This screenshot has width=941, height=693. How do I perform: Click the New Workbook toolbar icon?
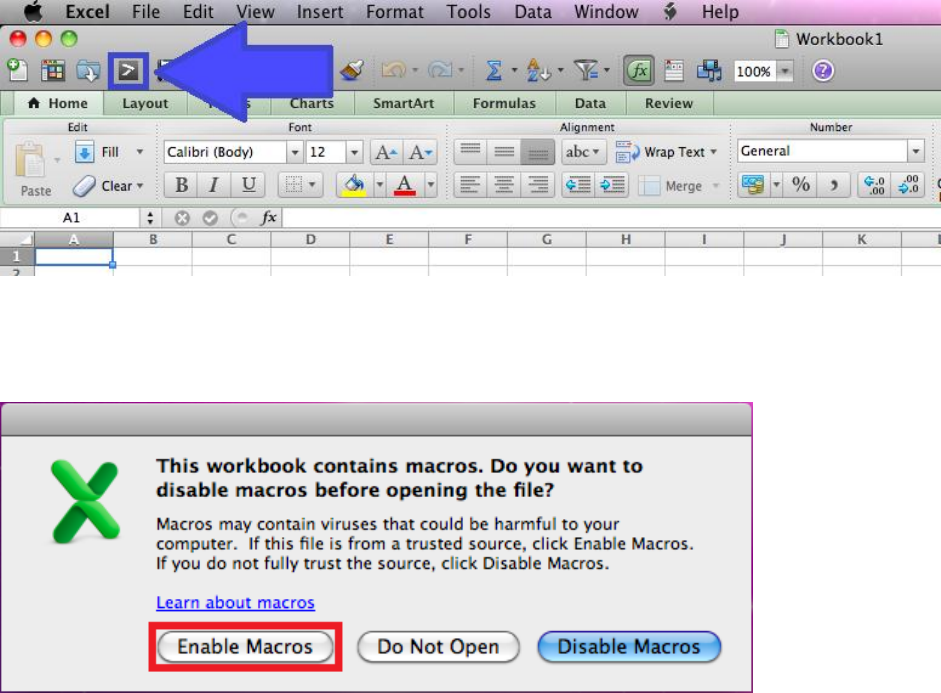click(x=17, y=71)
